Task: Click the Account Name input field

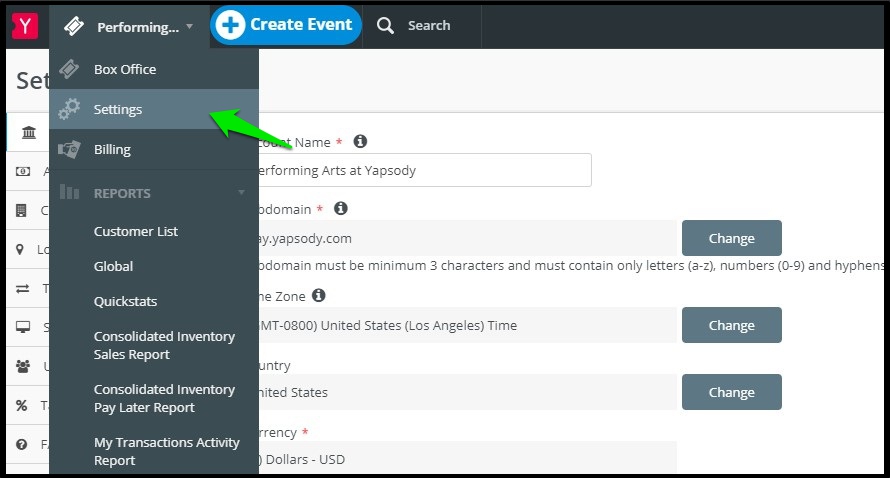Action: point(425,170)
